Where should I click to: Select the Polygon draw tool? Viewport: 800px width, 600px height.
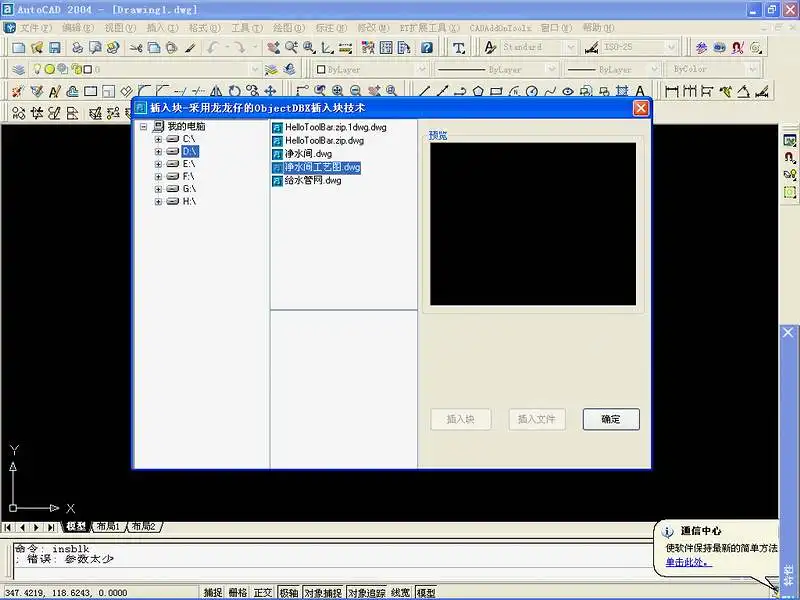(x=478, y=91)
